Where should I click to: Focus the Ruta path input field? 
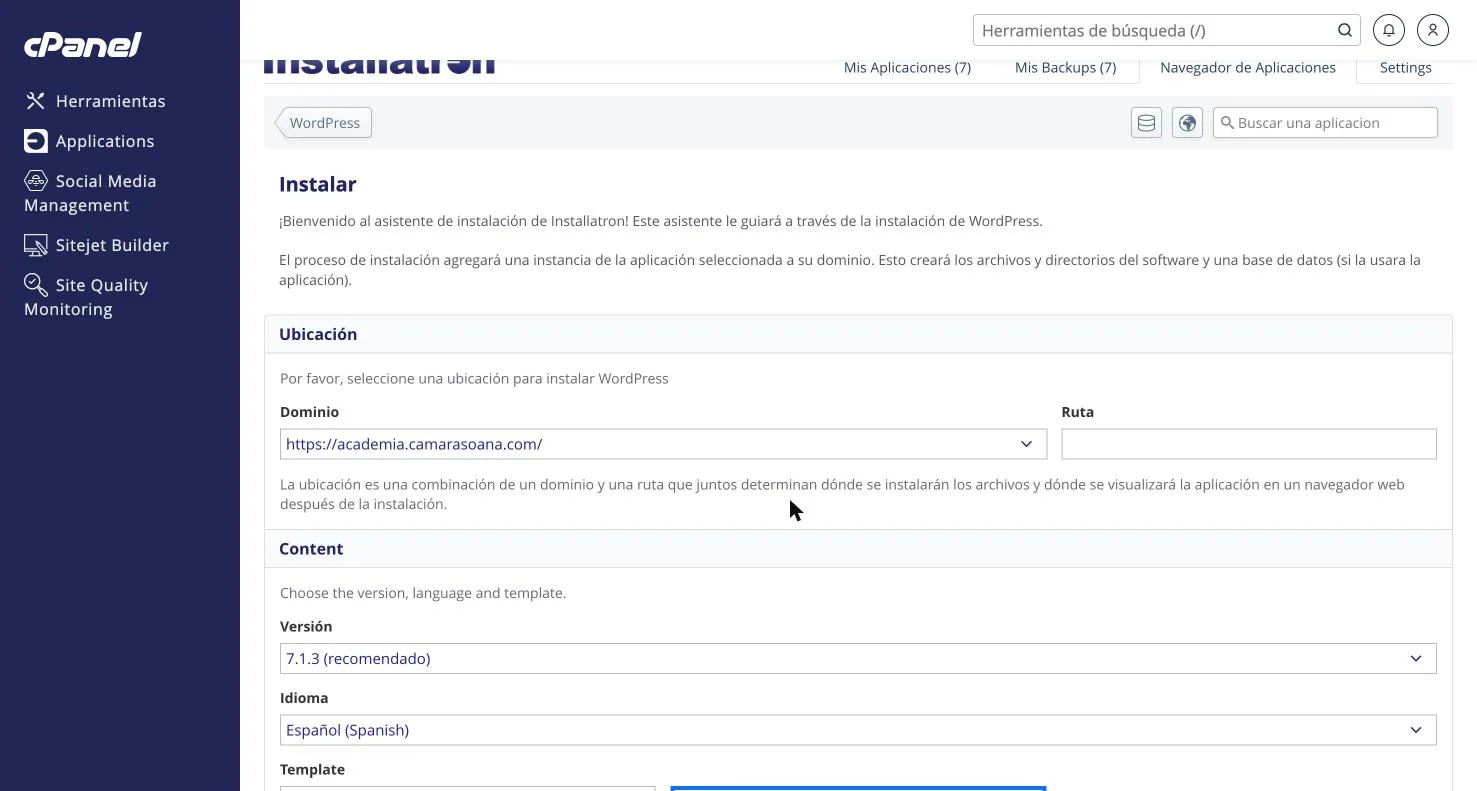coord(1249,444)
